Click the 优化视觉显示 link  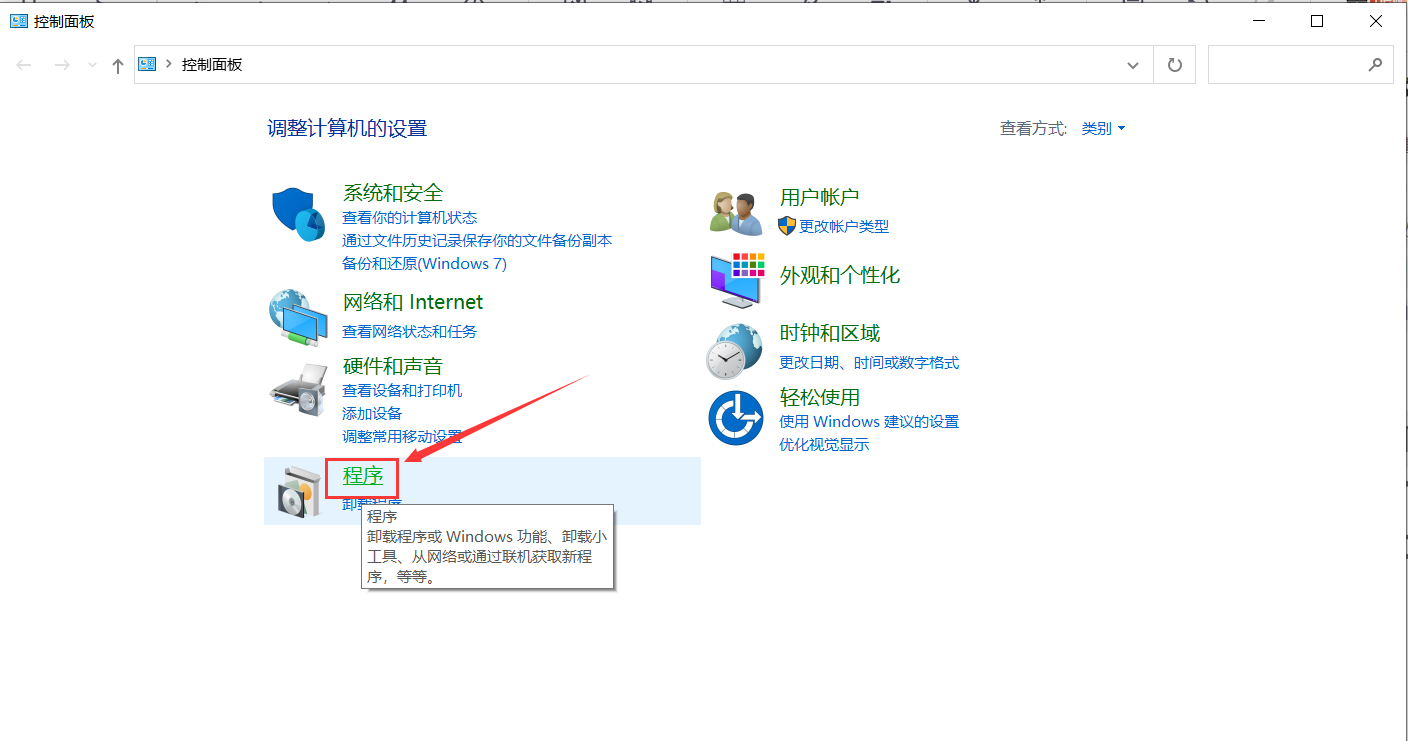coord(824,445)
